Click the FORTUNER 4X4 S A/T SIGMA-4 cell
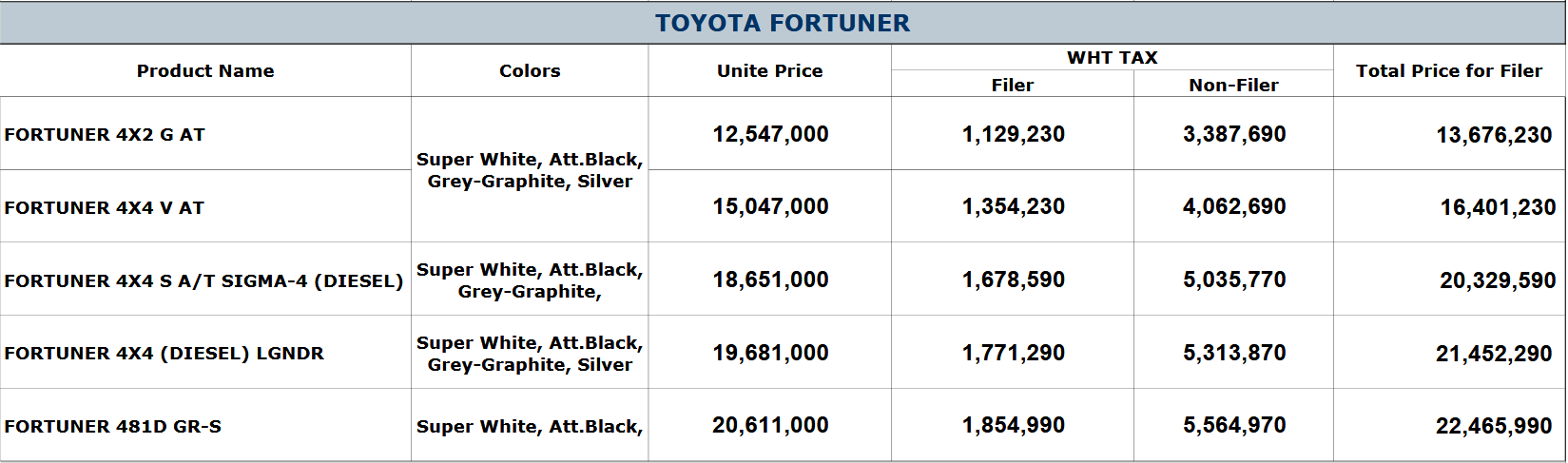Viewport: 1568px width, 463px height. (x=203, y=280)
